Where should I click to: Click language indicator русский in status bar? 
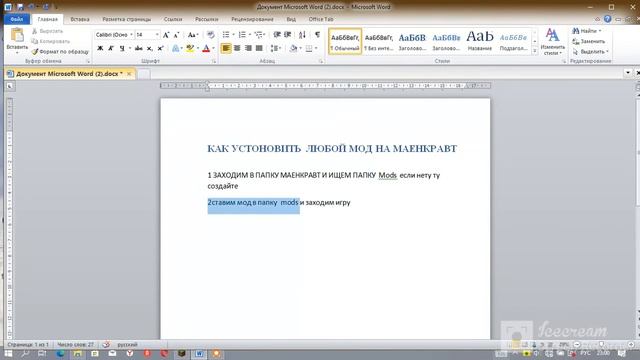pos(127,344)
